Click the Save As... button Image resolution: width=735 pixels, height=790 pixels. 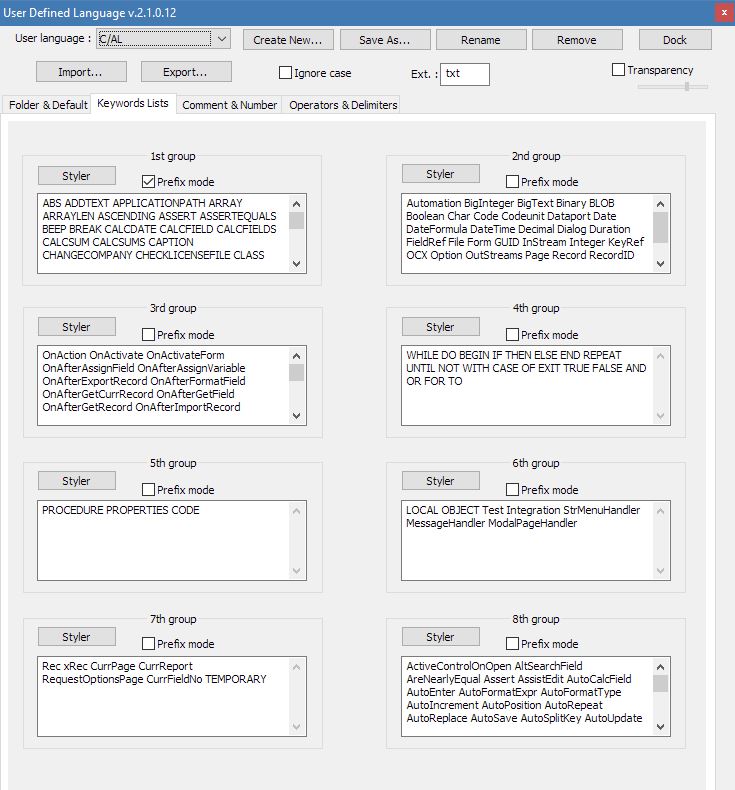(385, 40)
